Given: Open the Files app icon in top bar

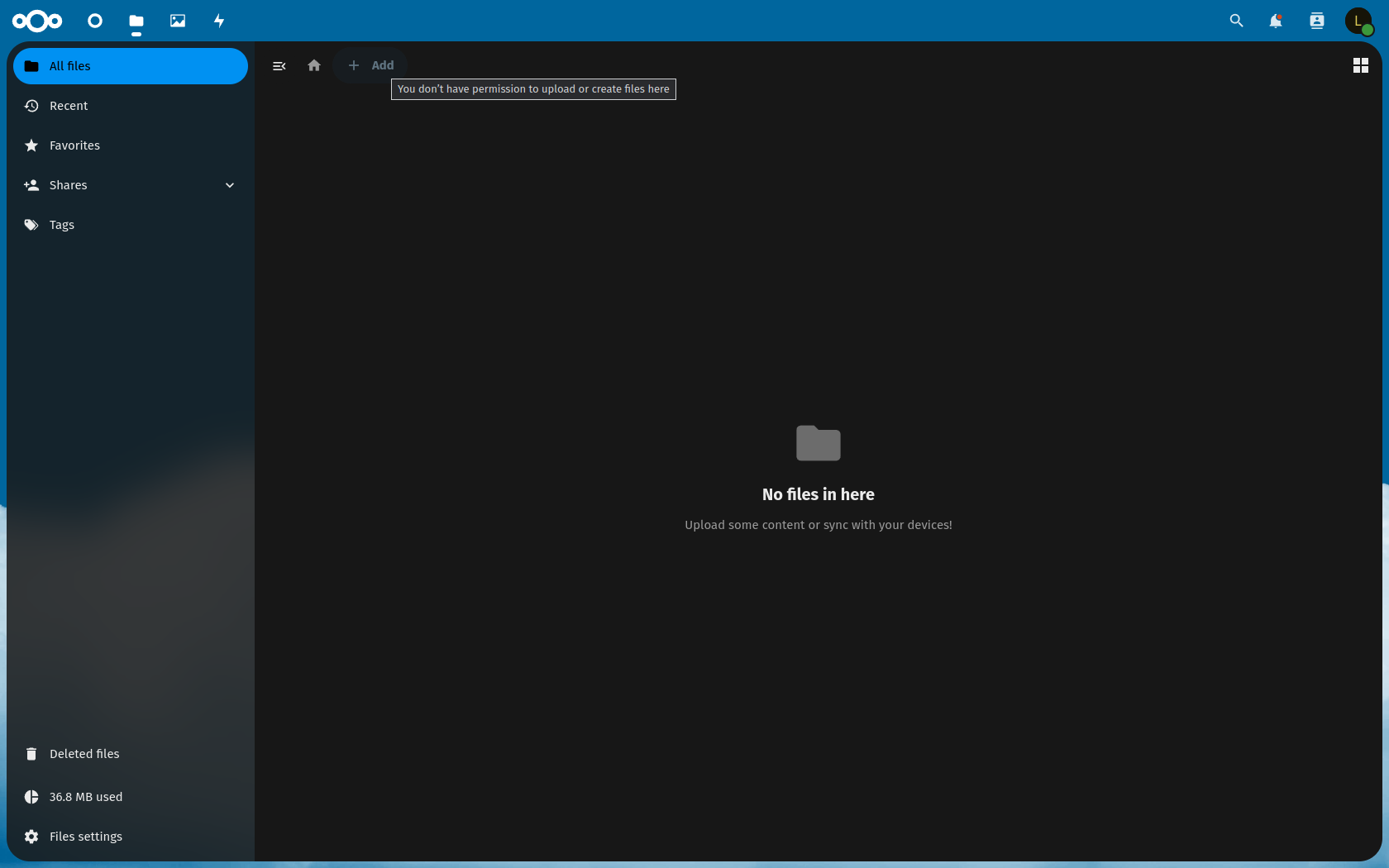Looking at the screenshot, I should click(136, 21).
